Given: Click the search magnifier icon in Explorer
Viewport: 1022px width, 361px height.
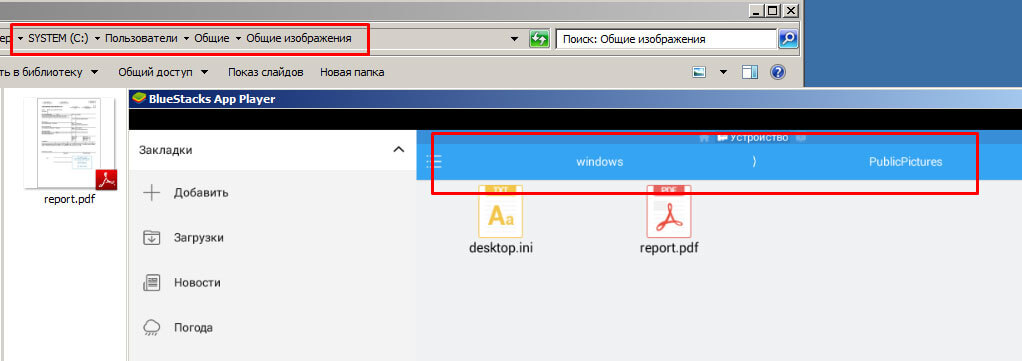Looking at the screenshot, I should (788, 39).
